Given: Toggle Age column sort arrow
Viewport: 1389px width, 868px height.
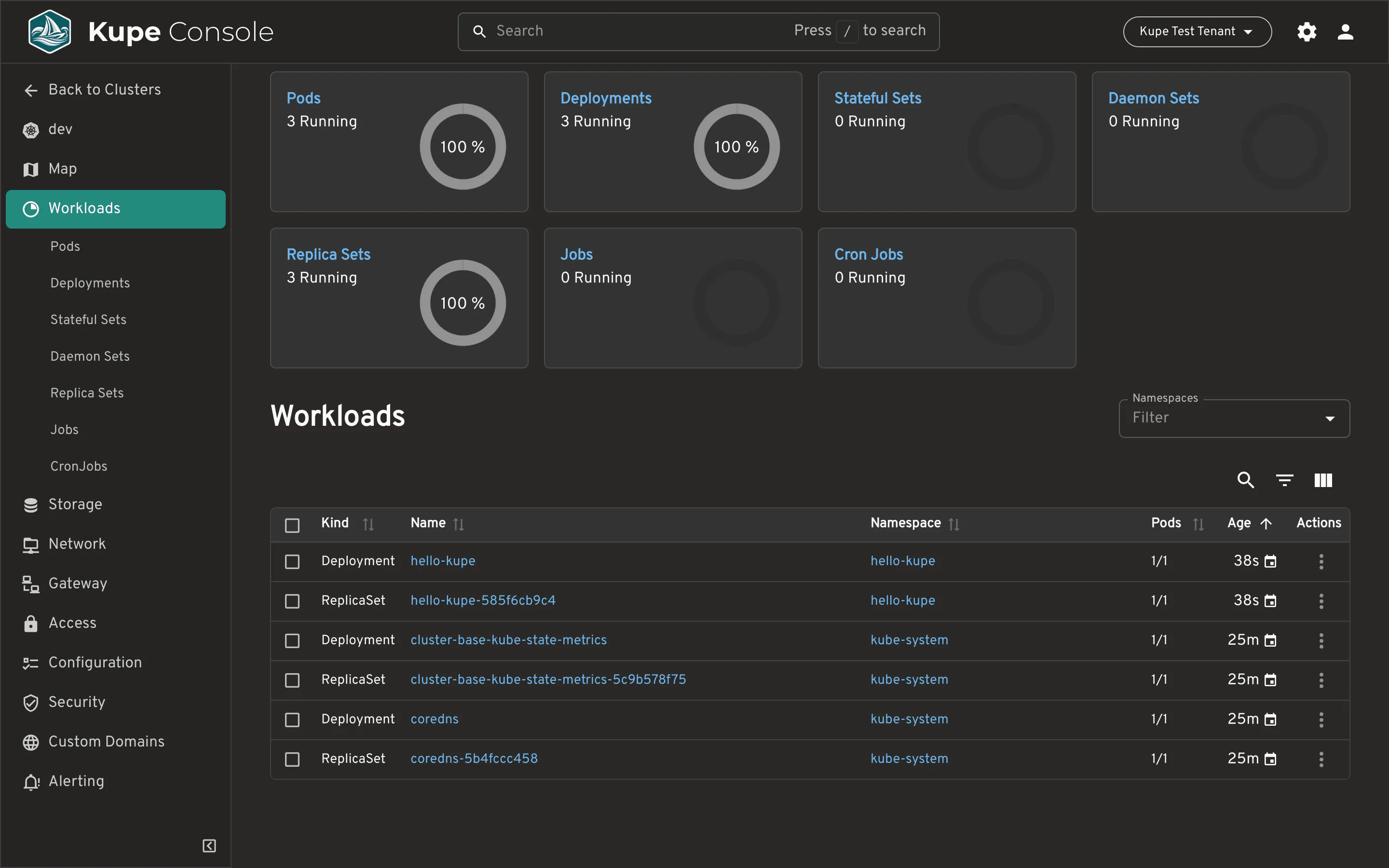Looking at the screenshot, I should point(1266,524).
